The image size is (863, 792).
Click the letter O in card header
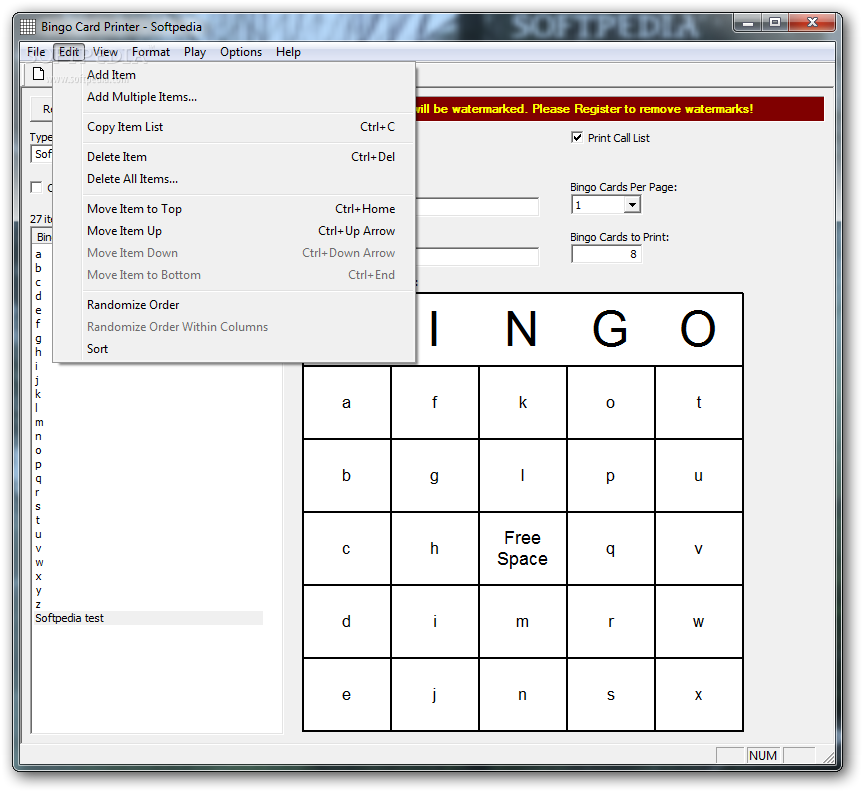click(x=698, y=329)
